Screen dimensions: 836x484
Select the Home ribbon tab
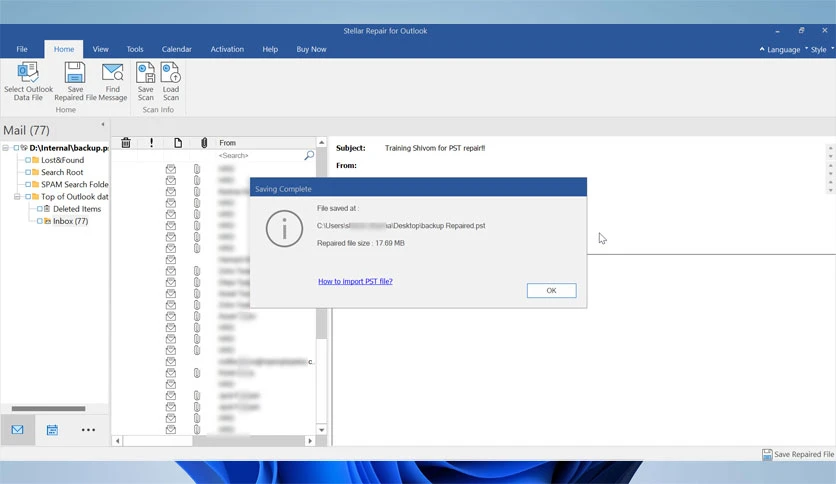(63, 49)
